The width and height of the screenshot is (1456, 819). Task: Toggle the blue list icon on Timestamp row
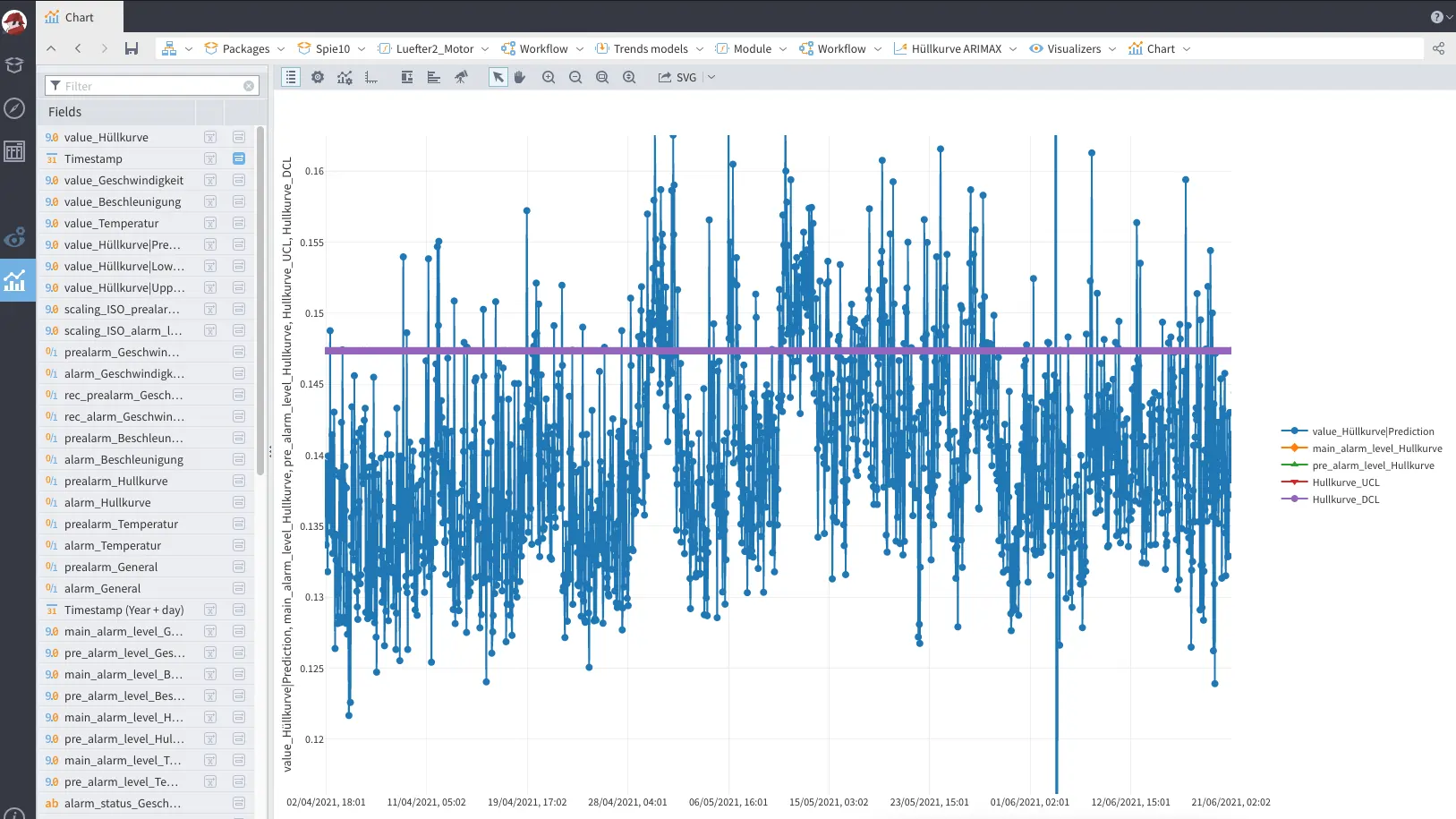click(239, 158)
